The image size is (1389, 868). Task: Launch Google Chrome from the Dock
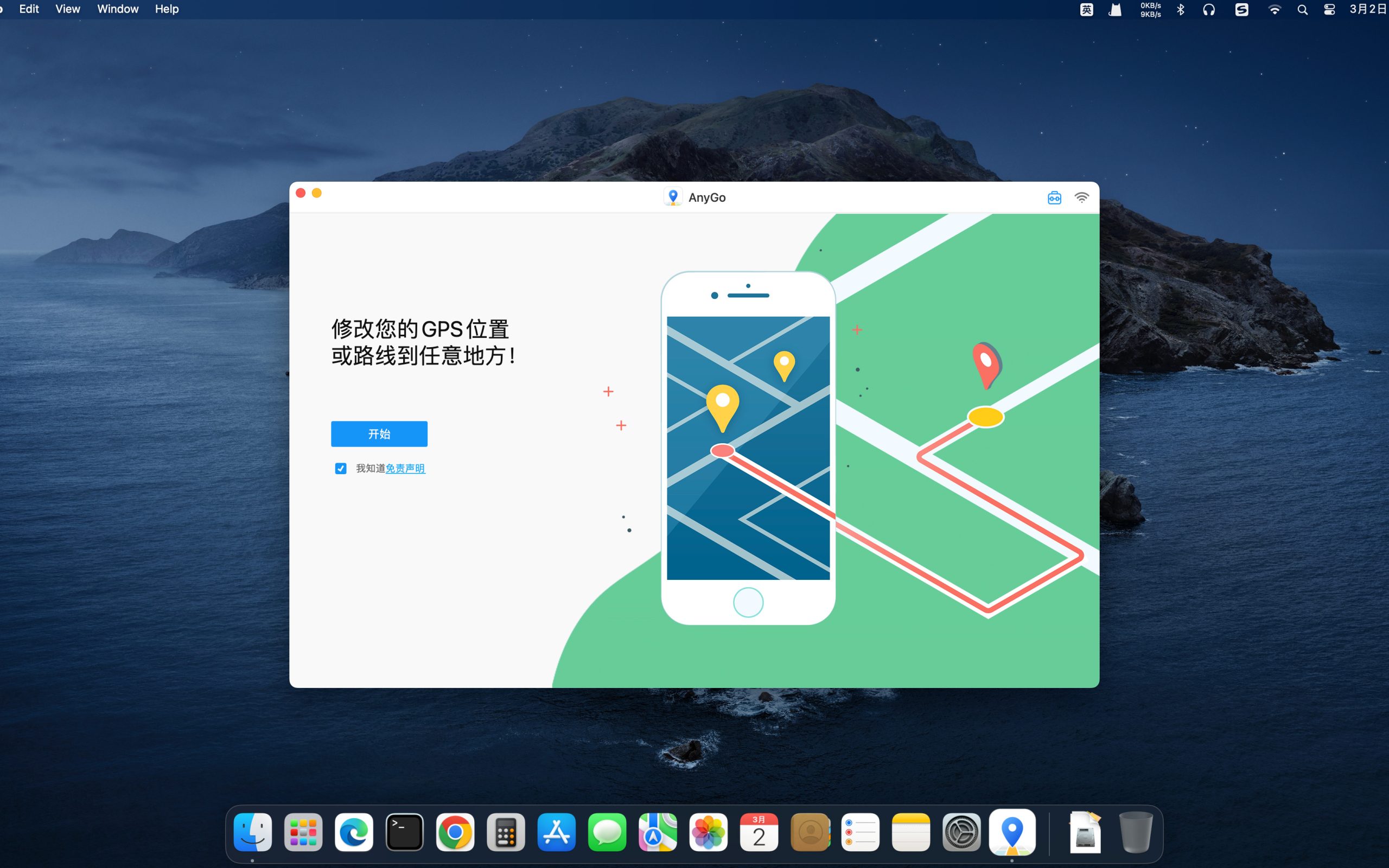pyautogui.click(x=455, y=831)
